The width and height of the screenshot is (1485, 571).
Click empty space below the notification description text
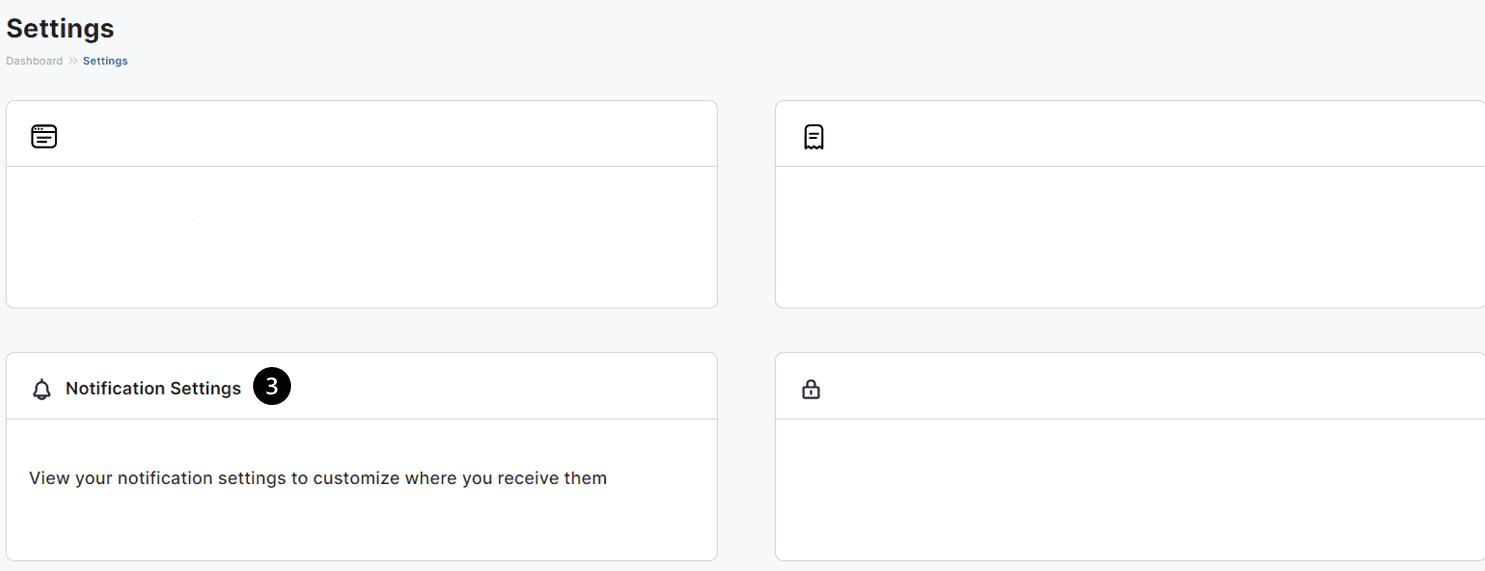(362, 525)
